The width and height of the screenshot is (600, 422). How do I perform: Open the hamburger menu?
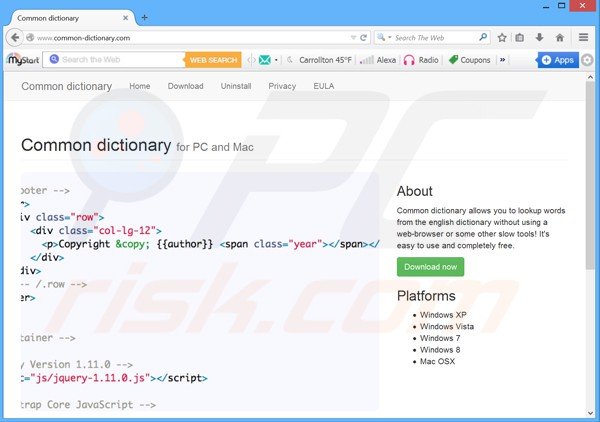tap(583, 37)
